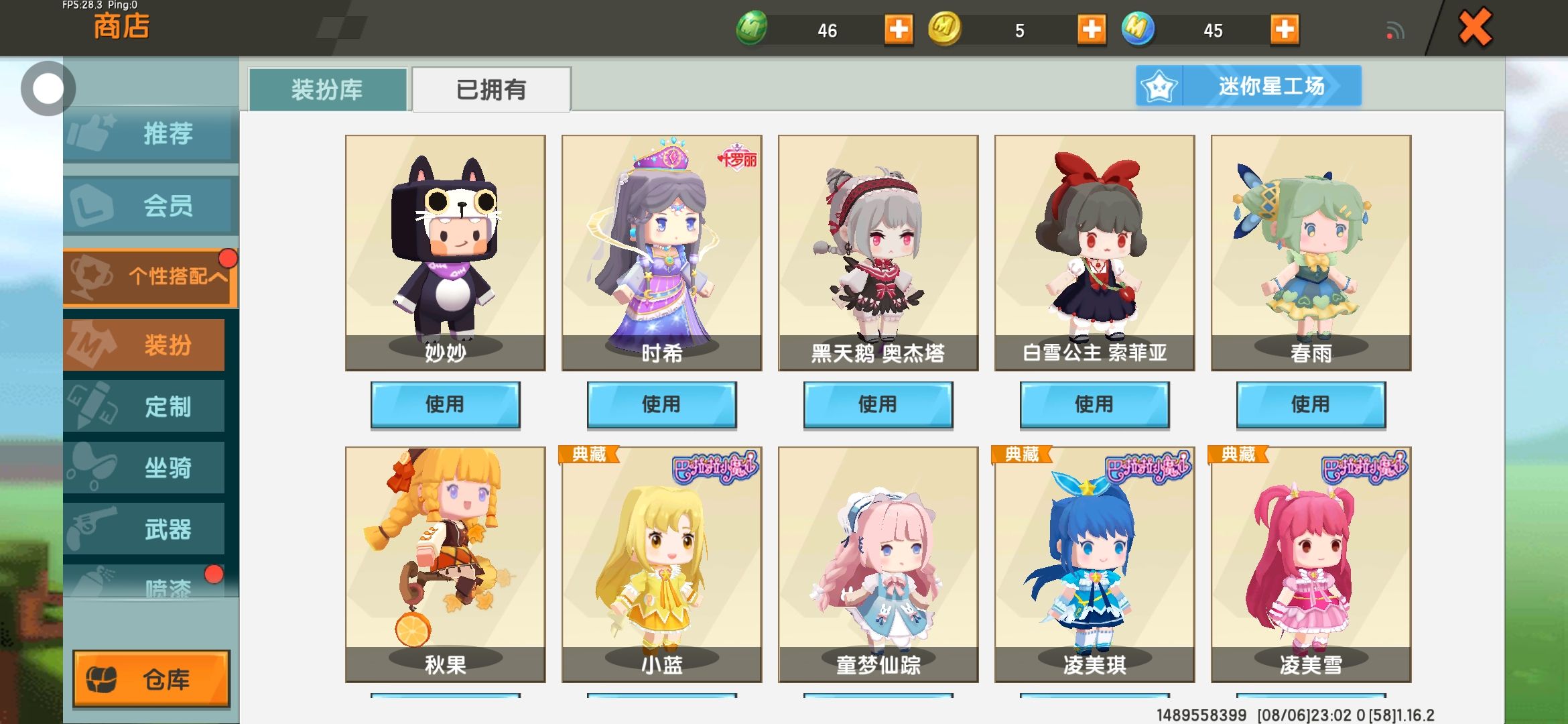Select the 凌美琪 blue-haired skin card

tap(1094, 564)
